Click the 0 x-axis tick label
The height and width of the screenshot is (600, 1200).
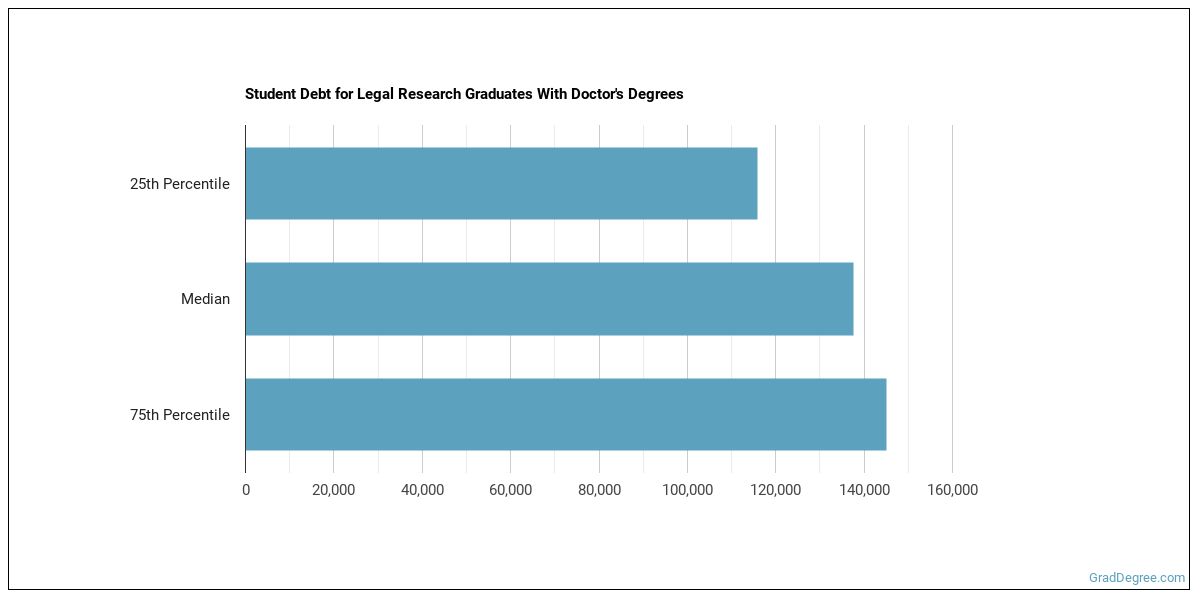pyautogui.click(x=246, y=490)
